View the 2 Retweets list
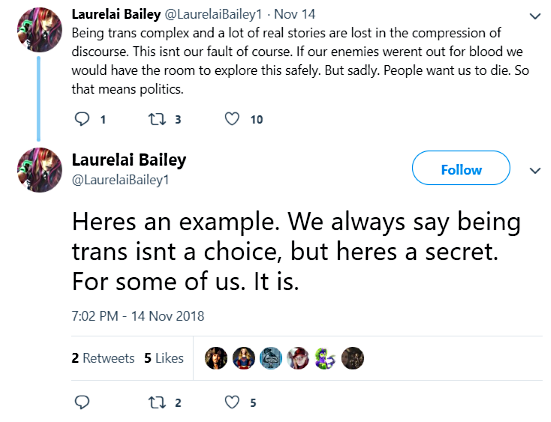 point(103,358)
